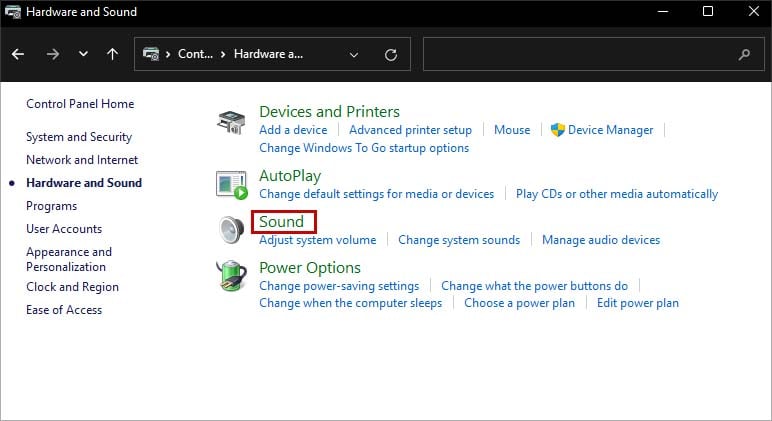Select Network and Internet in sidebar
Viewport: 772px width, 421px height.
[82, 160]
